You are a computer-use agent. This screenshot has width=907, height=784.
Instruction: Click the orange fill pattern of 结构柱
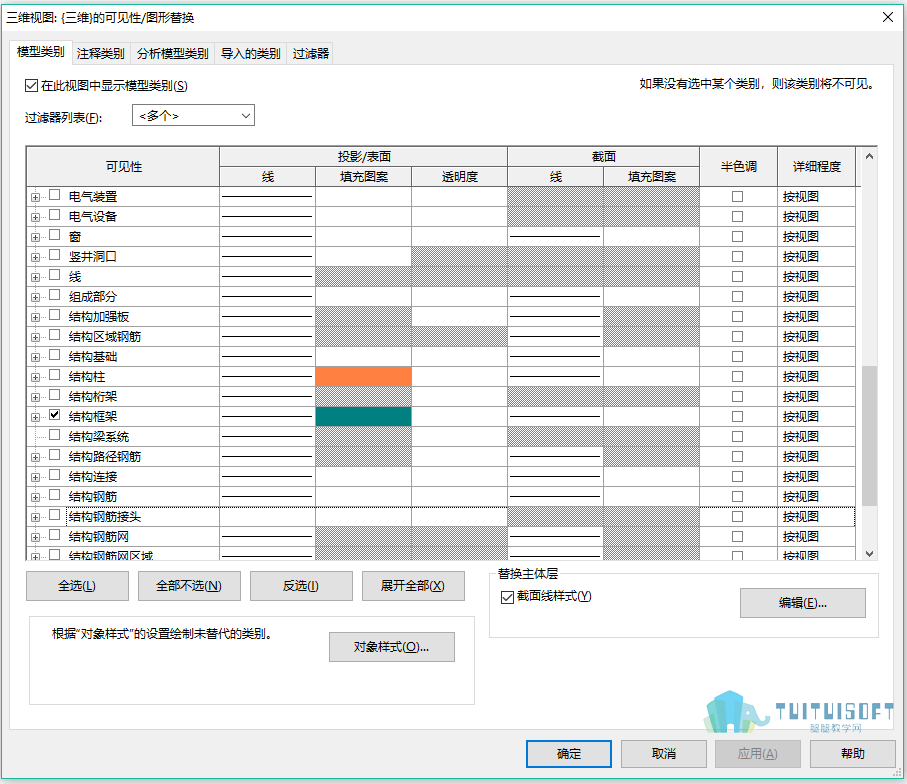(x=363, y=377)
